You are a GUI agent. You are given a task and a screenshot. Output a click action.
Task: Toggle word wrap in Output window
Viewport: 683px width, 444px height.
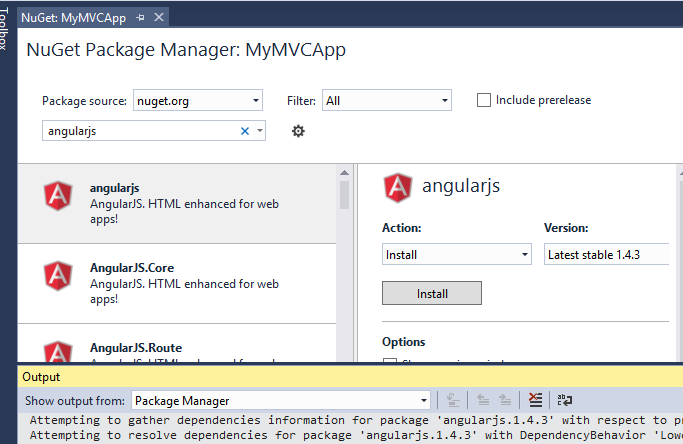564,400
